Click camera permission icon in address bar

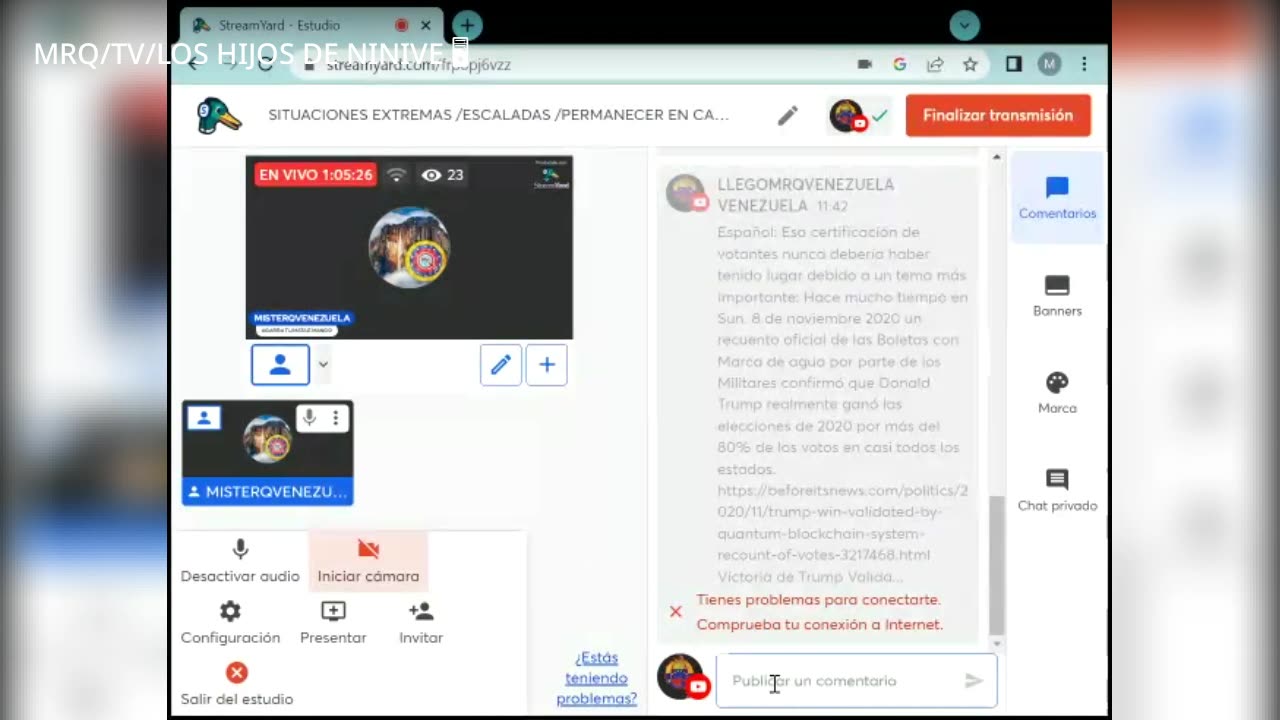(x=865, y=64)
